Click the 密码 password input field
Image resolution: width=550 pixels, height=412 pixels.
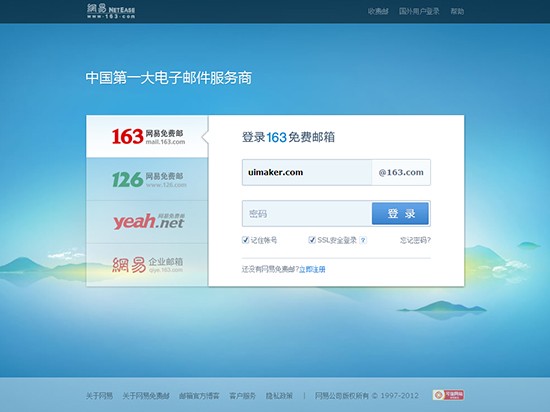pyautogui.click(x=307, y=214)
